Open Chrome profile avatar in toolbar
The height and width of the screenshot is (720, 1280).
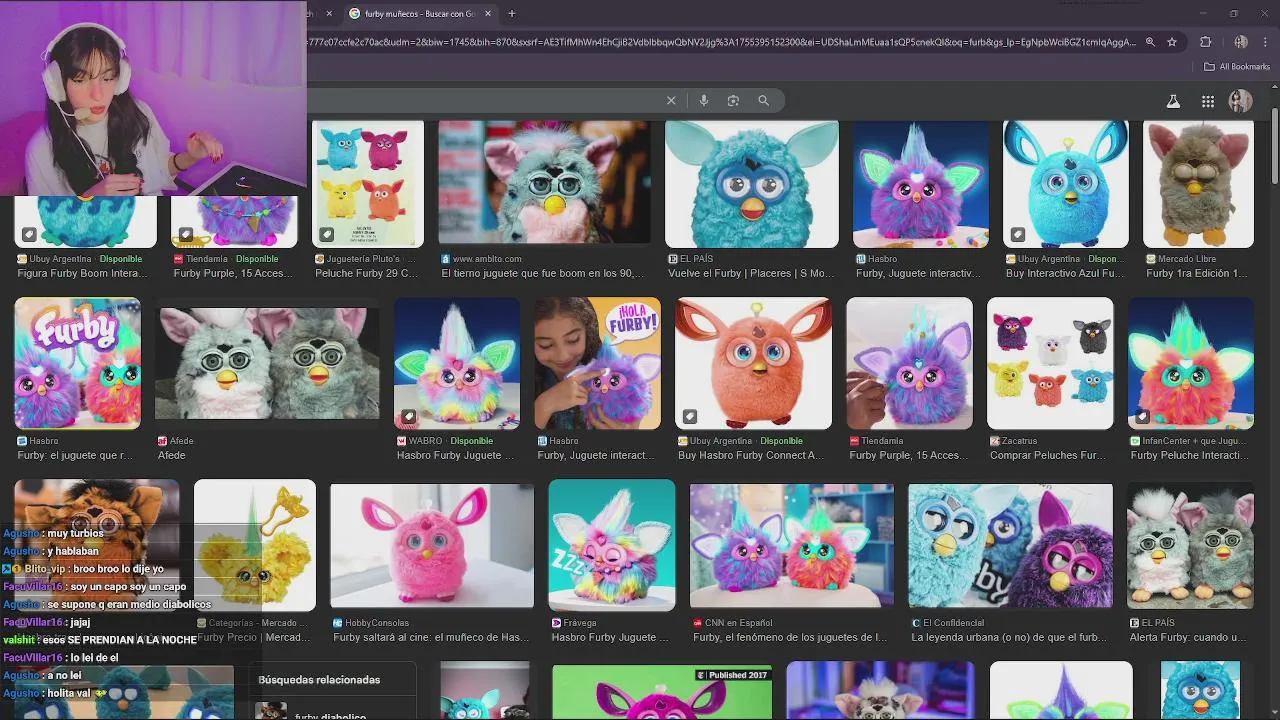(1240, 42)
